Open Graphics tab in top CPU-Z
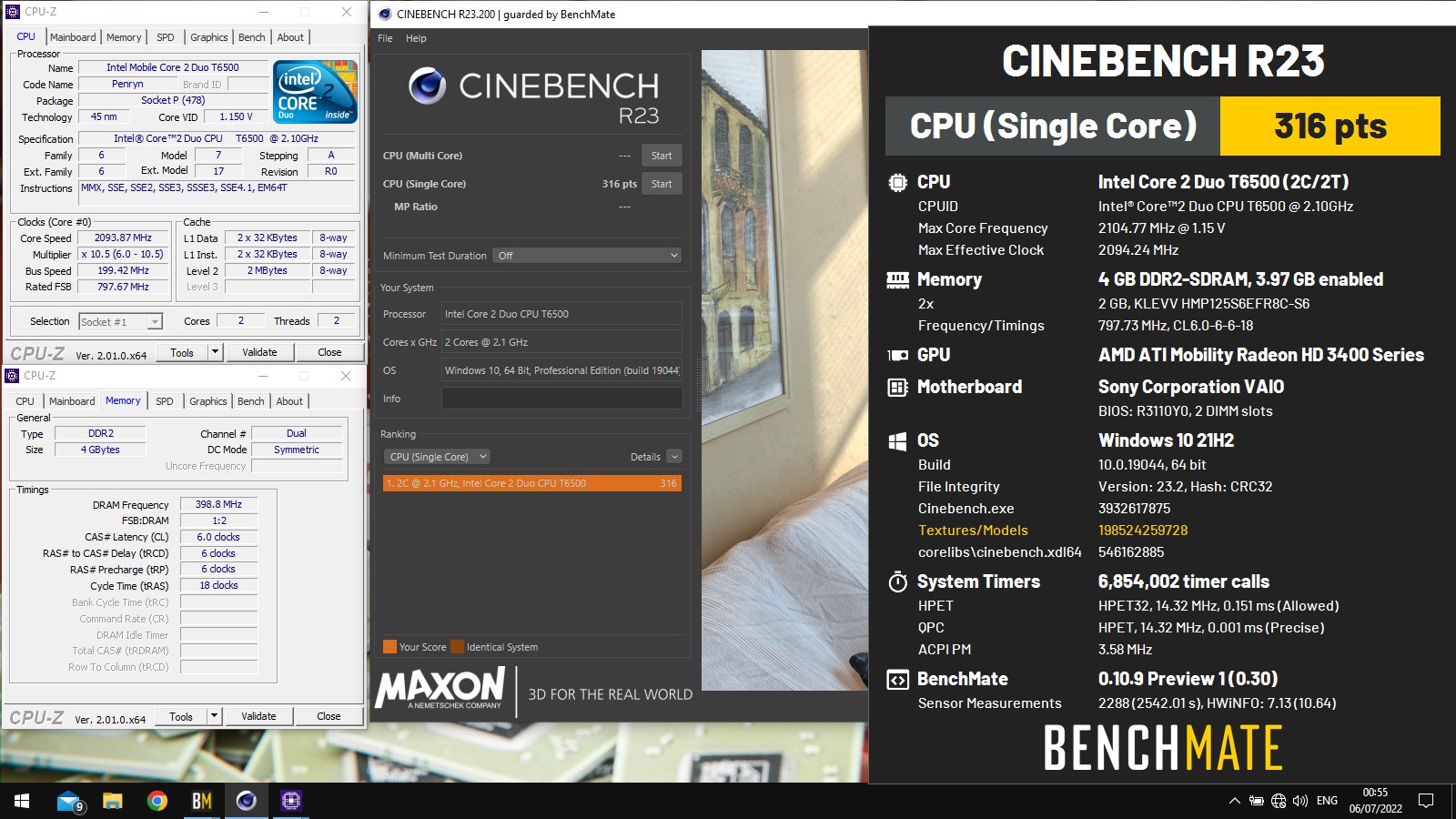 (x=209, y=37)
